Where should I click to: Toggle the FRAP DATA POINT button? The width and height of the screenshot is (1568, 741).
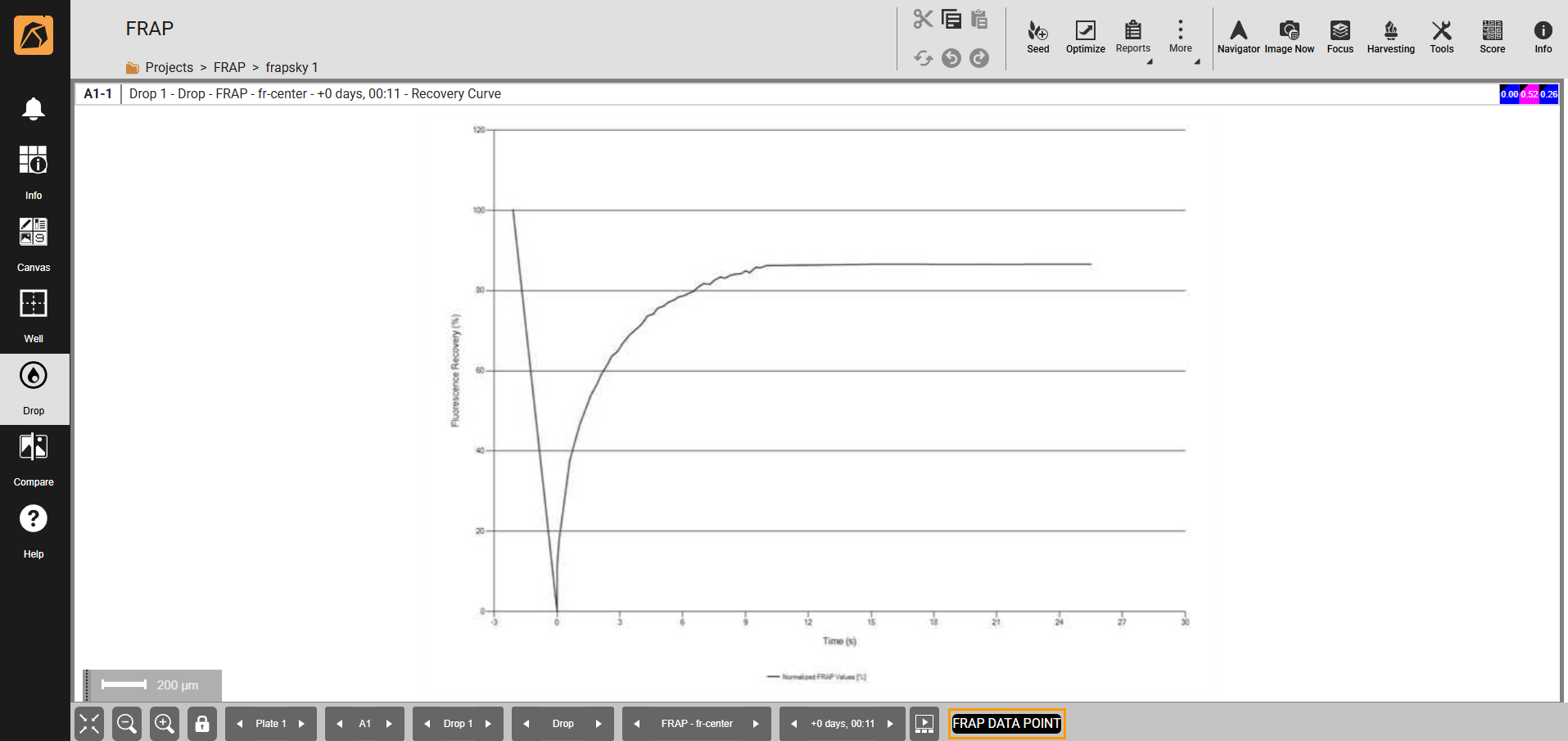tap(1006, 724)
